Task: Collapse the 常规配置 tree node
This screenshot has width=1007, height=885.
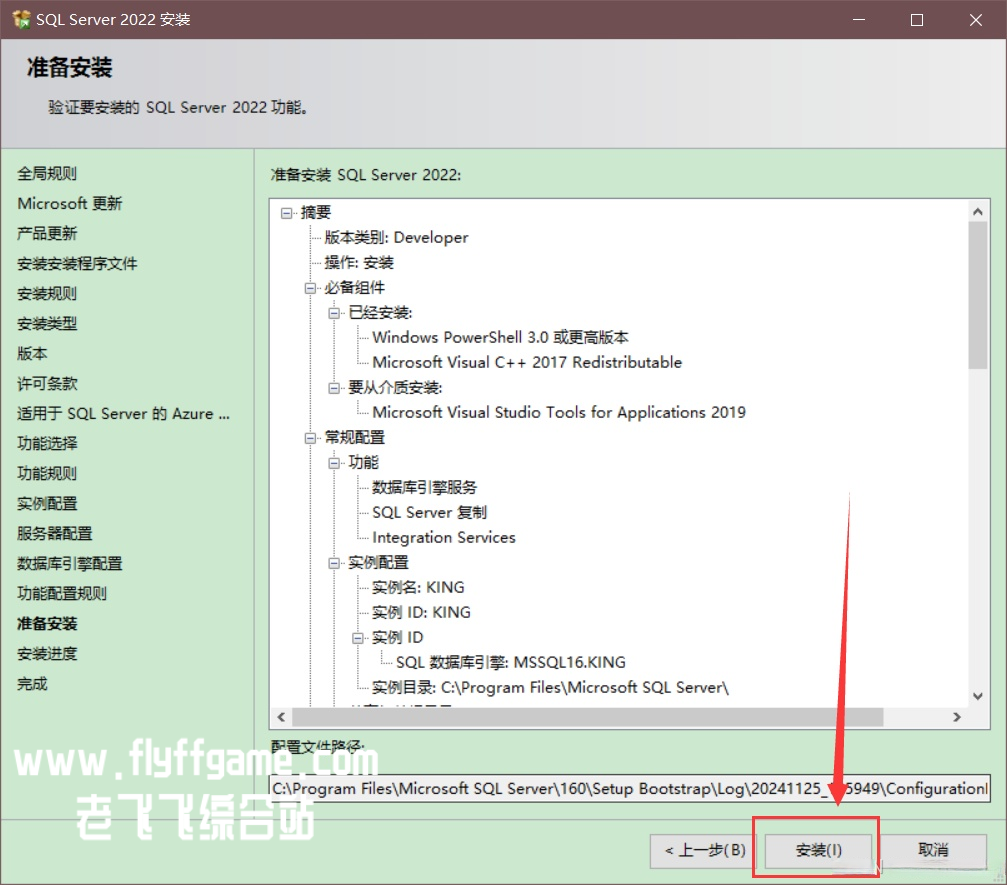Action: (x=310, y=438)
